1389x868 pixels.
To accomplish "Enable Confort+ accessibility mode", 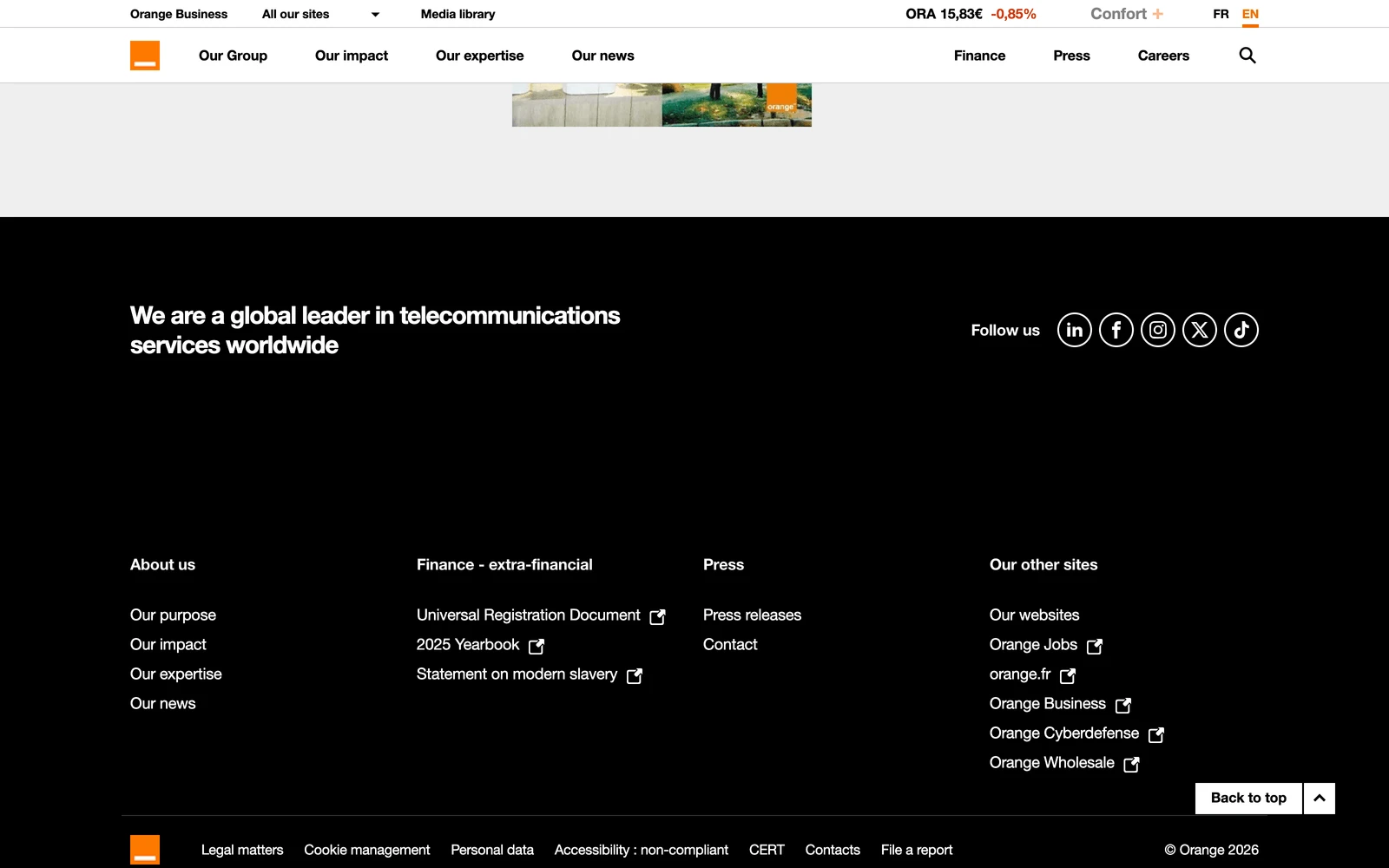I will [x=1127, y=14].
